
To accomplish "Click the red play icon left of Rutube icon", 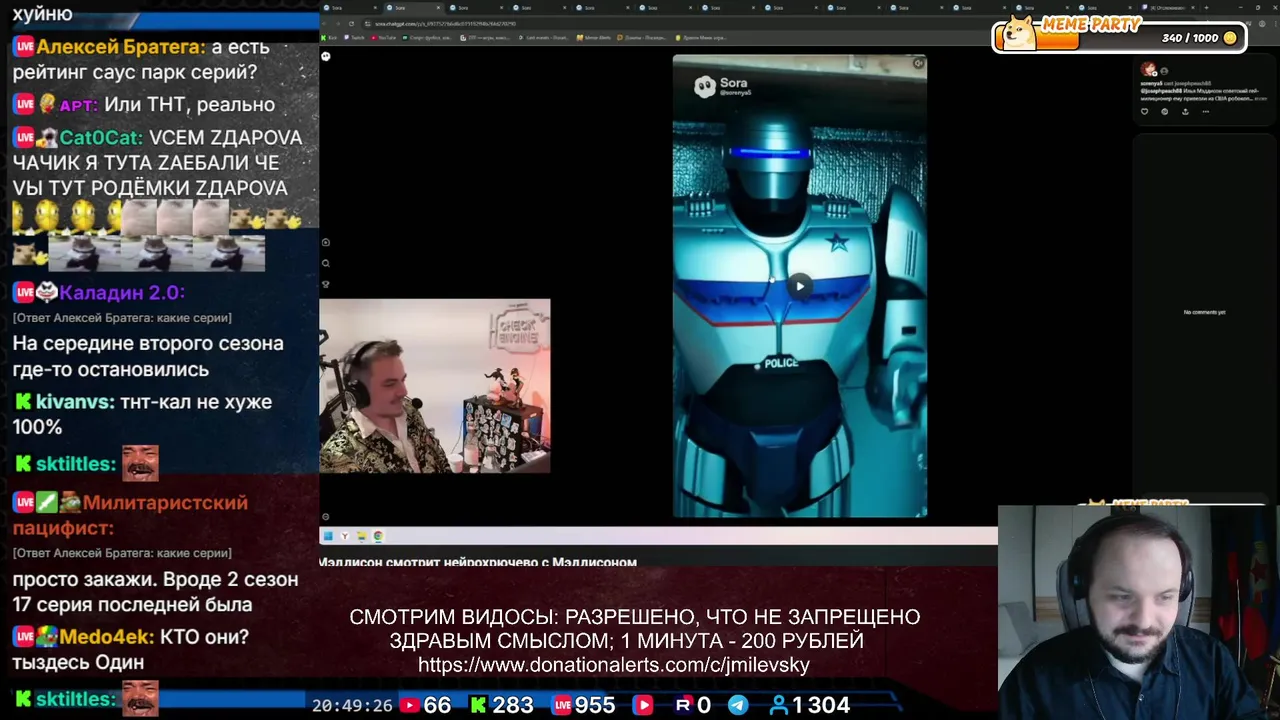I will 643,705.
